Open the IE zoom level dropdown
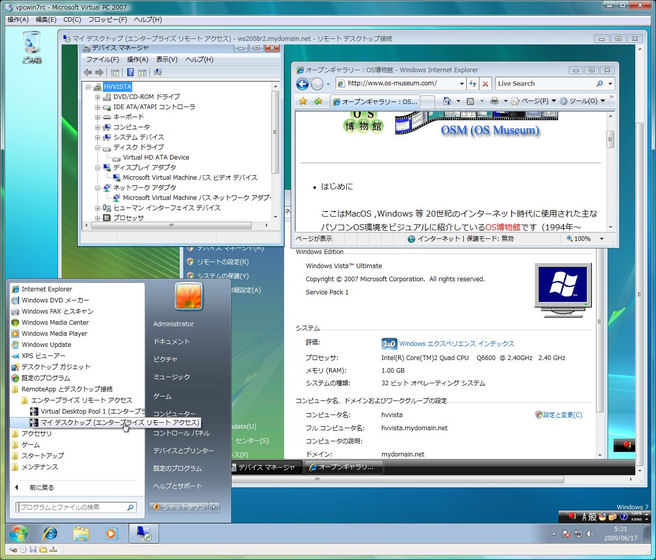The width and height of the screenshot is (656, 560). pos(602,239)
